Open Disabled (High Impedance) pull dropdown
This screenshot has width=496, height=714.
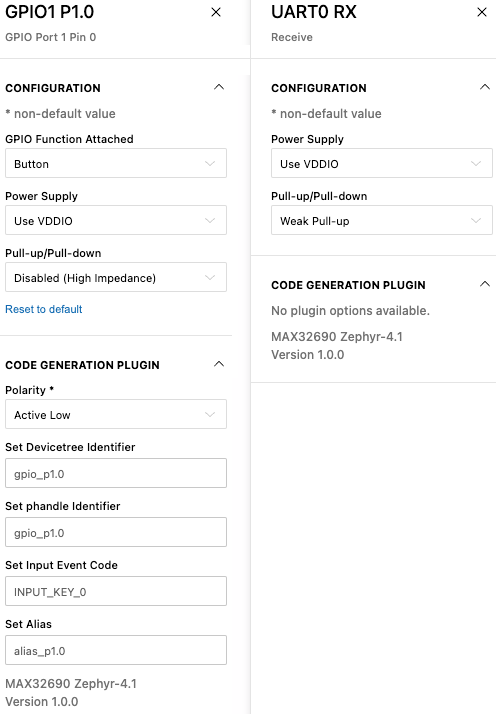click(x=116, y=277)
